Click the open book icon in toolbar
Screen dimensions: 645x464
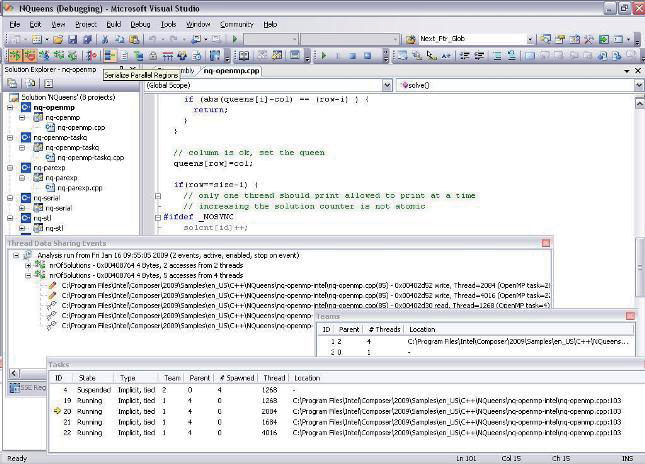[x=244, y=56]
